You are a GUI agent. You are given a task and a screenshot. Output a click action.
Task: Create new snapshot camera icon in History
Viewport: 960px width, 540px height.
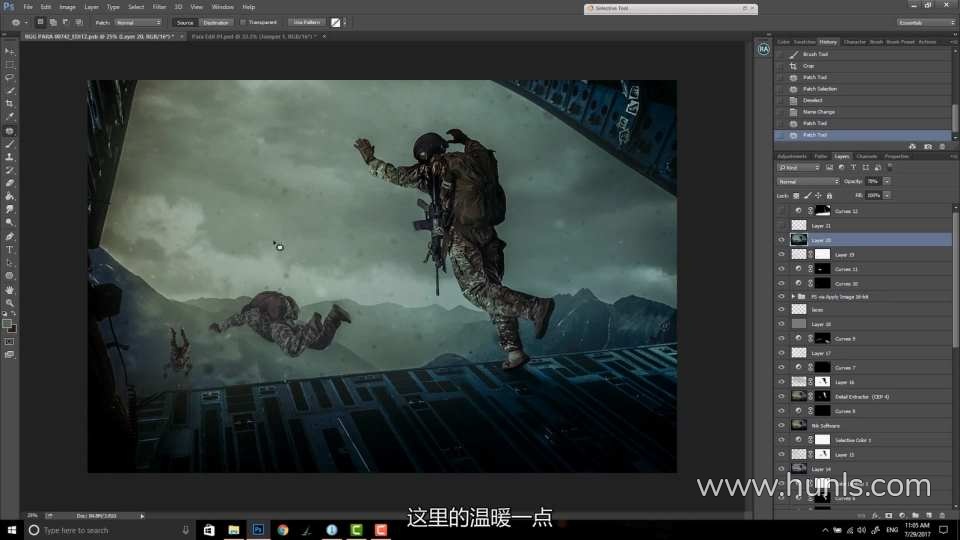click(x=928, y=146)
